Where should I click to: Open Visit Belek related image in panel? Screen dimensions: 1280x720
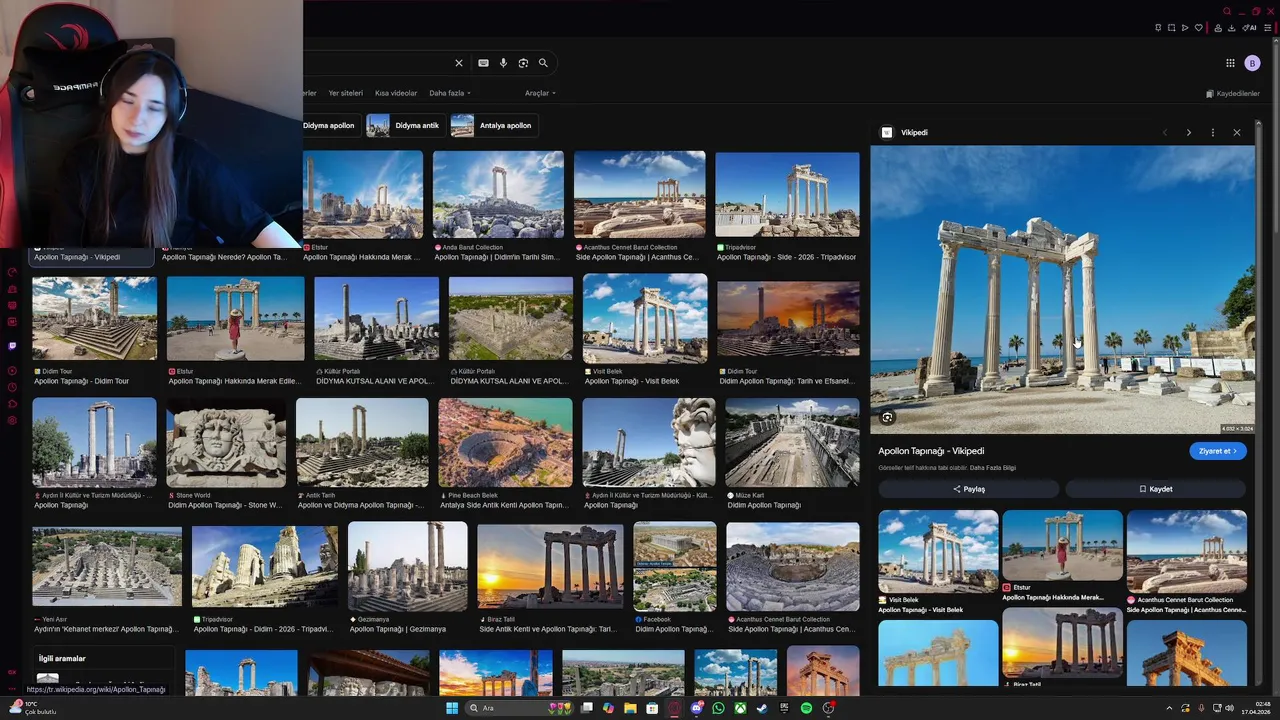click(938, 552)
